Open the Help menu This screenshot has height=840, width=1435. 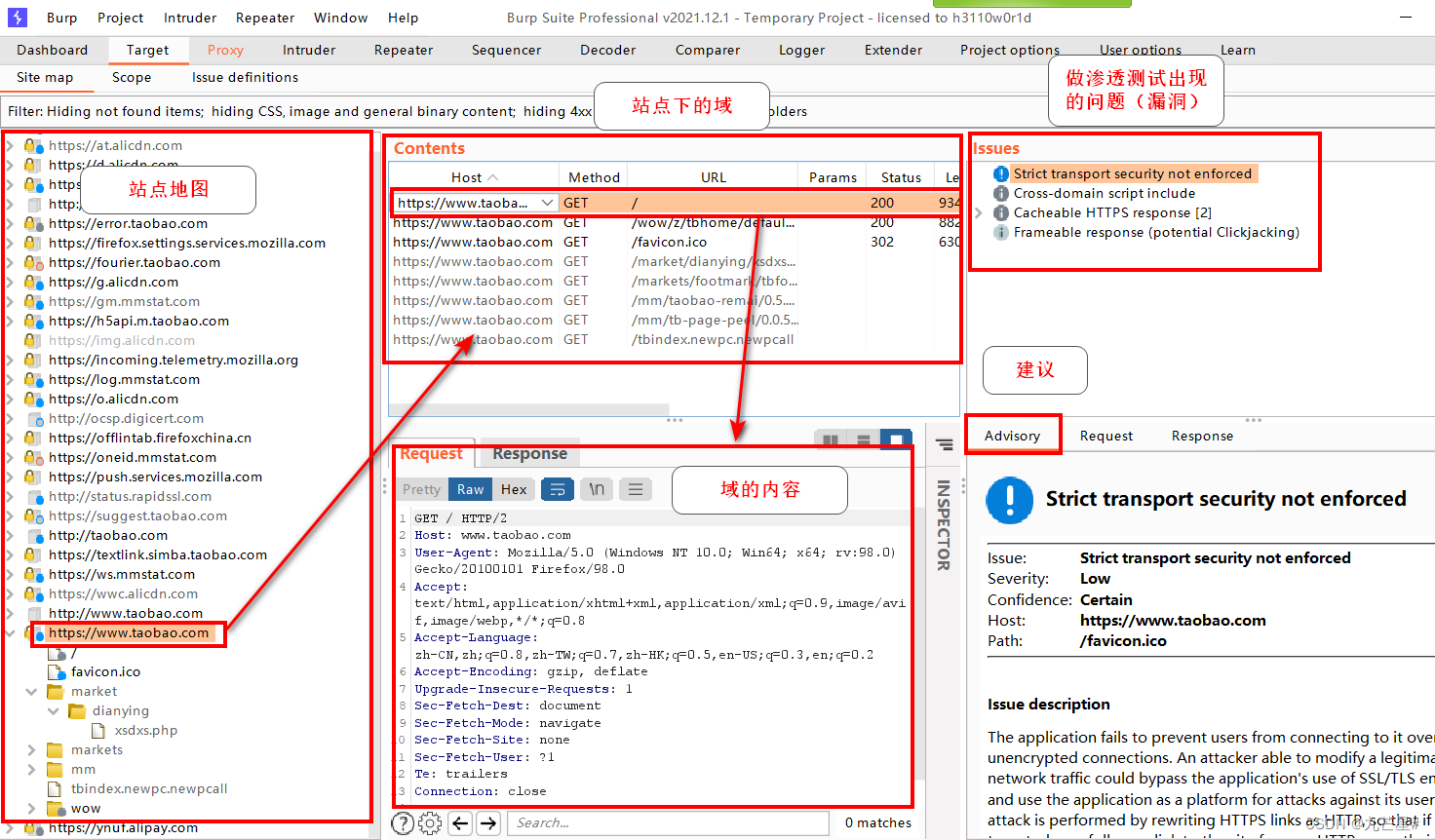pyautogui.click(x=403, y=18)
